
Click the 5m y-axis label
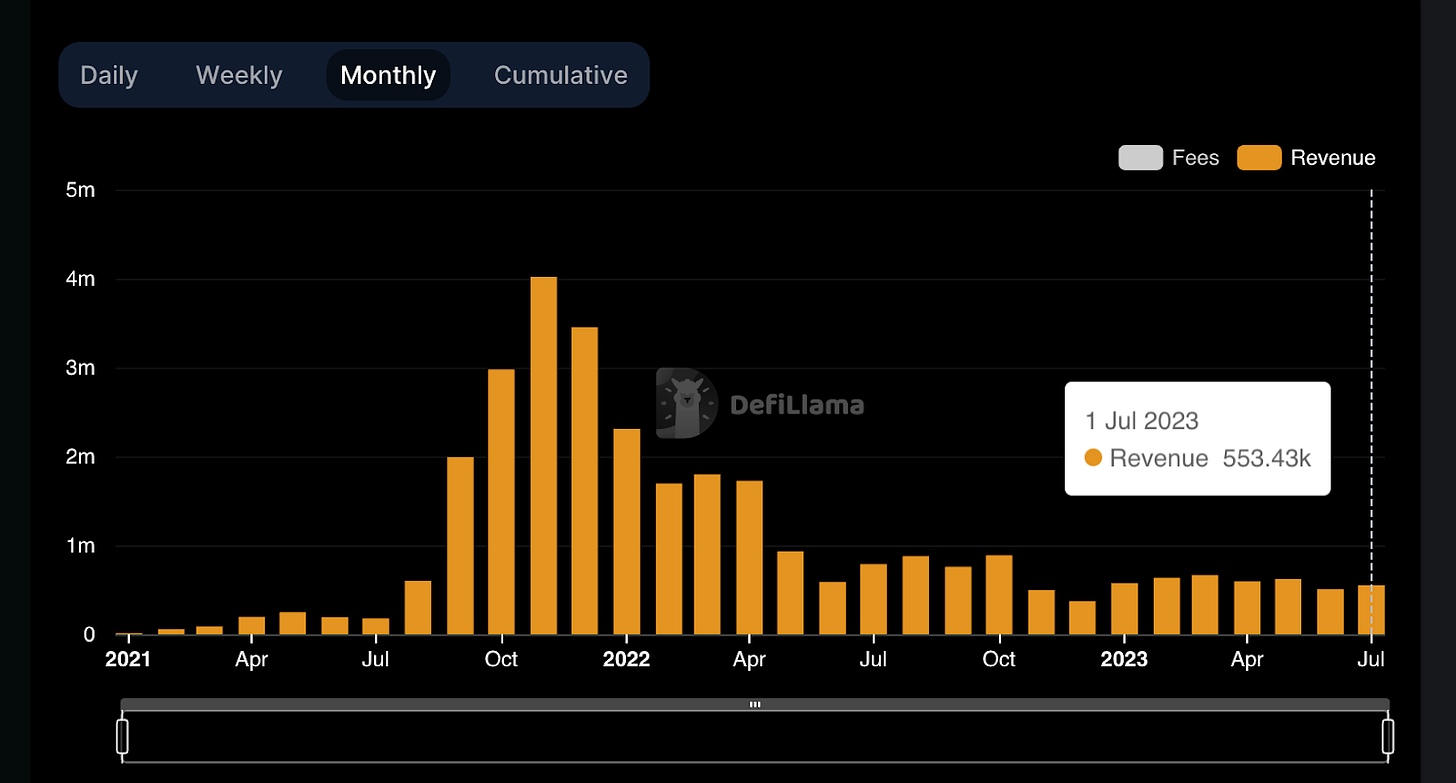[x=79, y=190]
